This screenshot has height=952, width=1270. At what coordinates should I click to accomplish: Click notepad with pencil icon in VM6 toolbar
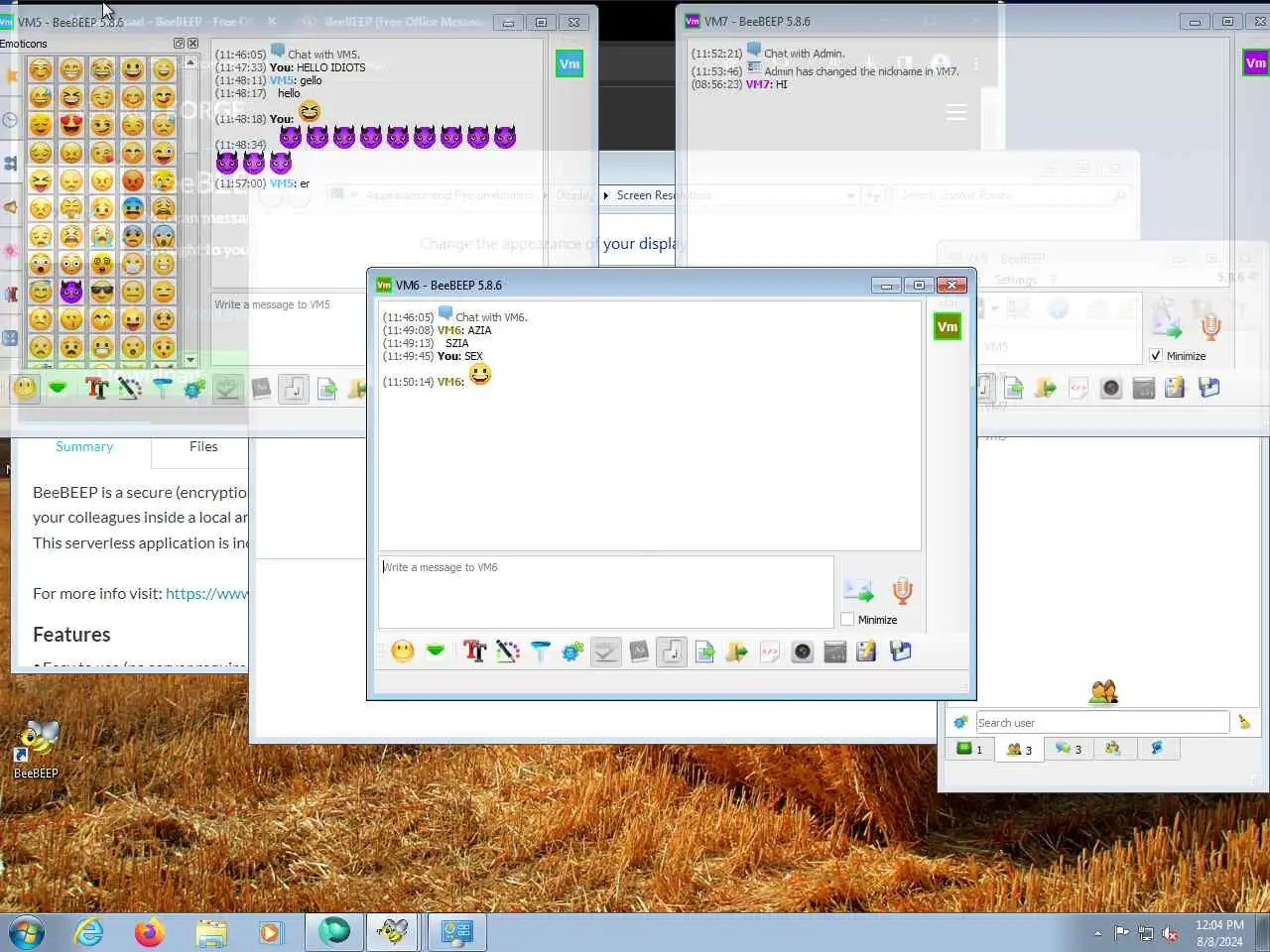point(867,652)
